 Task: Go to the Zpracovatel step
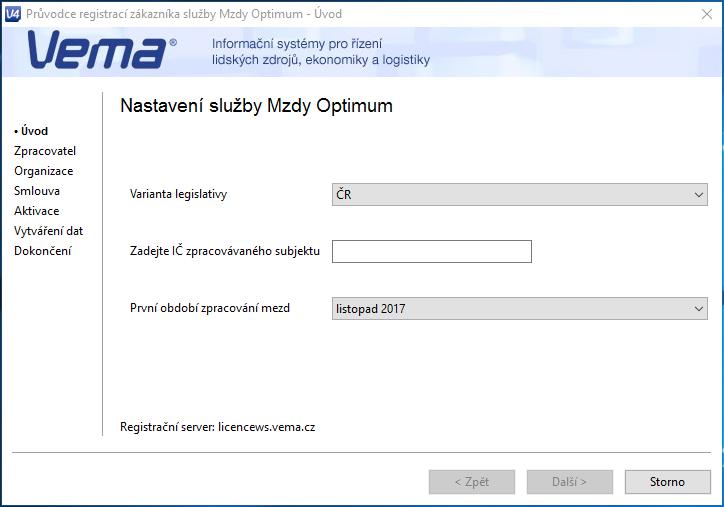[45, 151]
